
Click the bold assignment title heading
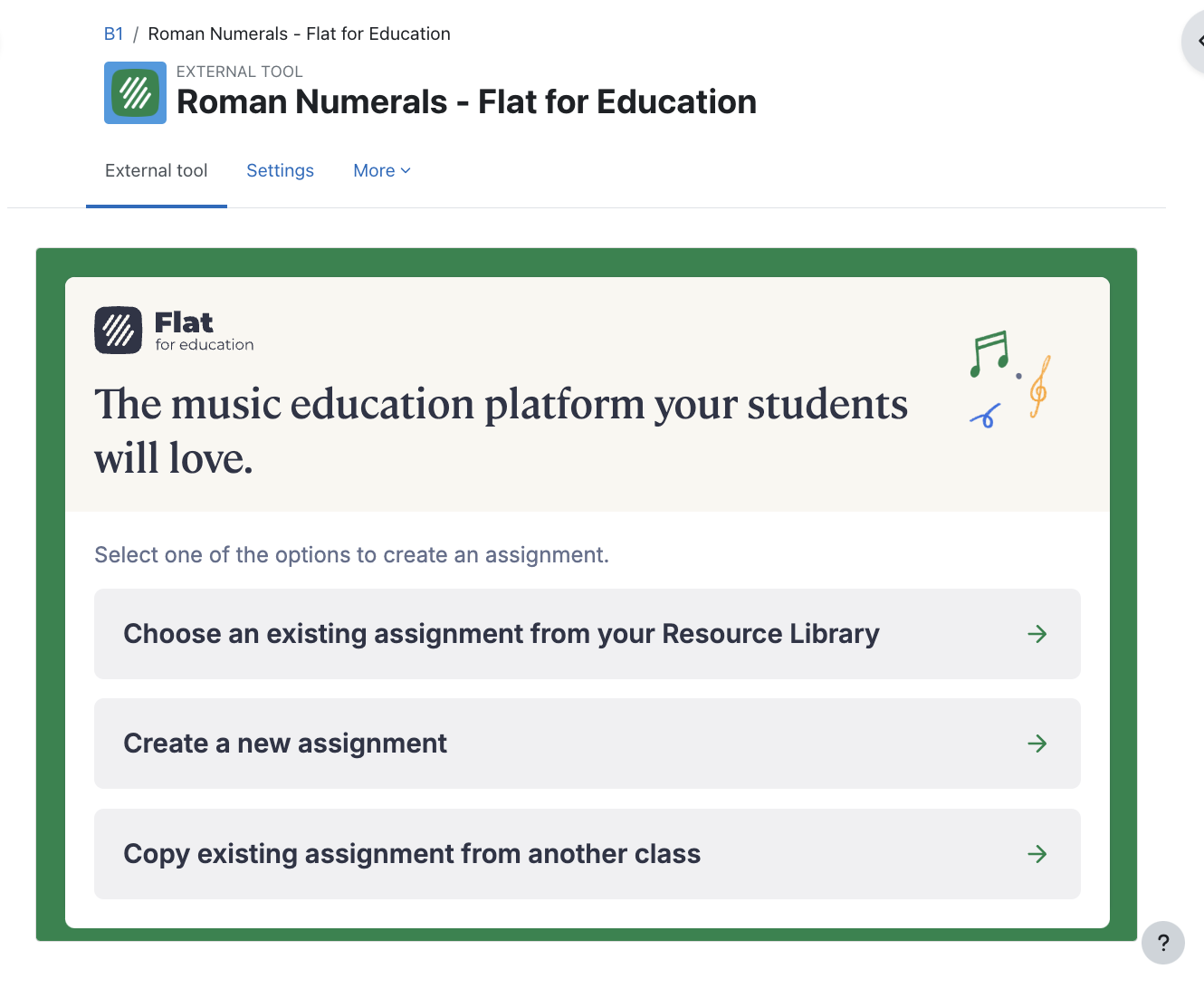(x=466, y=101)
